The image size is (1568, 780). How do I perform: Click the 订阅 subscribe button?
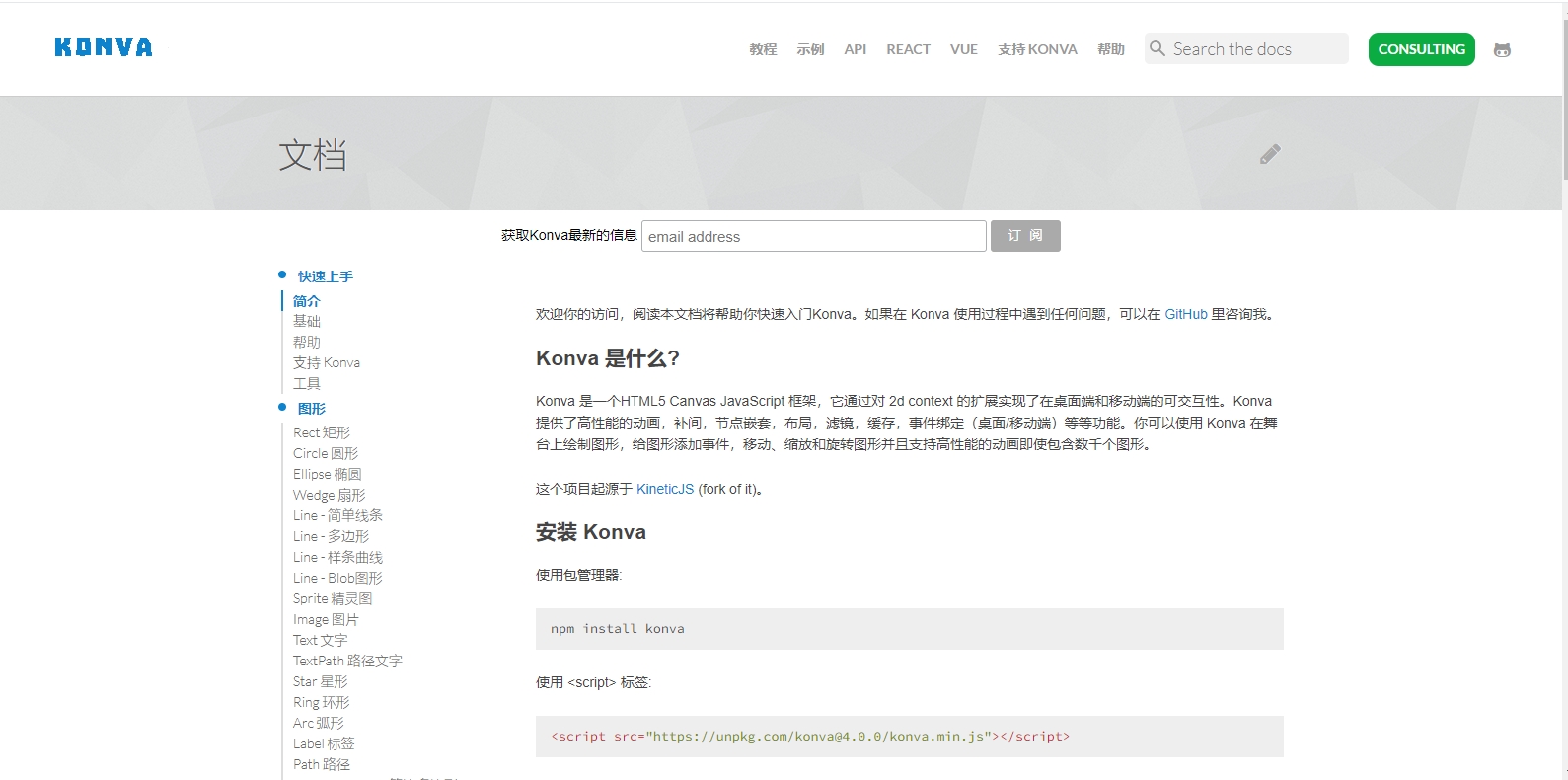tap(1025, 236)
